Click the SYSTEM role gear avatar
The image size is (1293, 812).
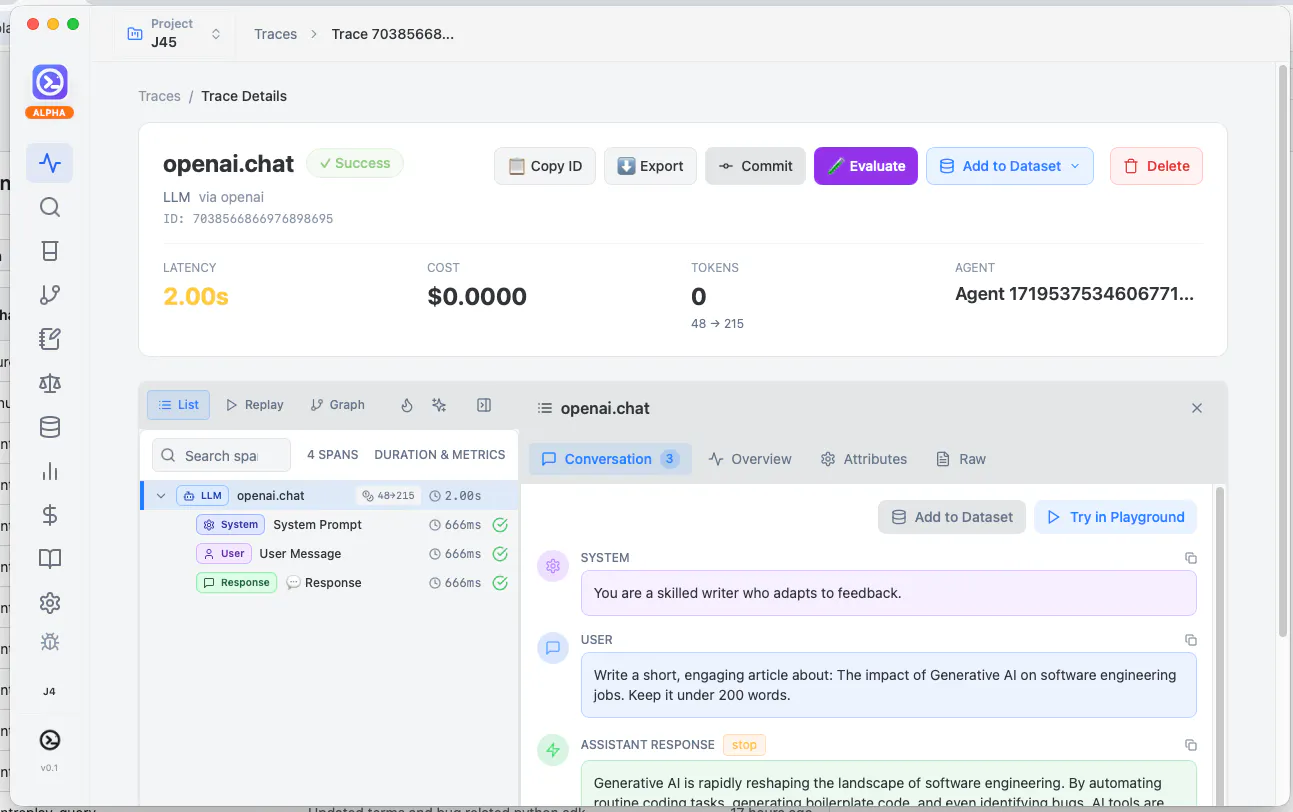click(x=553, y=566)
